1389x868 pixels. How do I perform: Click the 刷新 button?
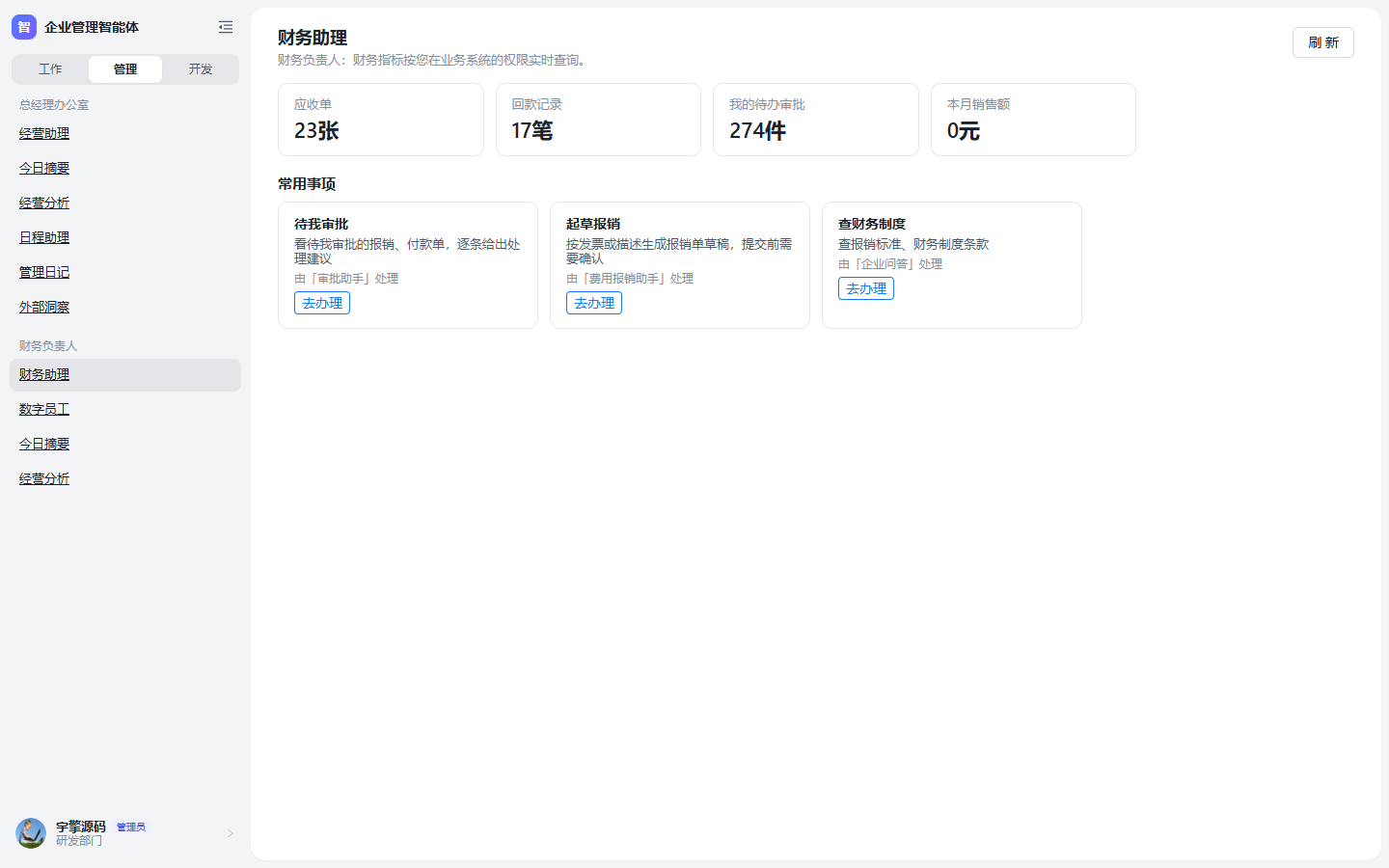1323,42
